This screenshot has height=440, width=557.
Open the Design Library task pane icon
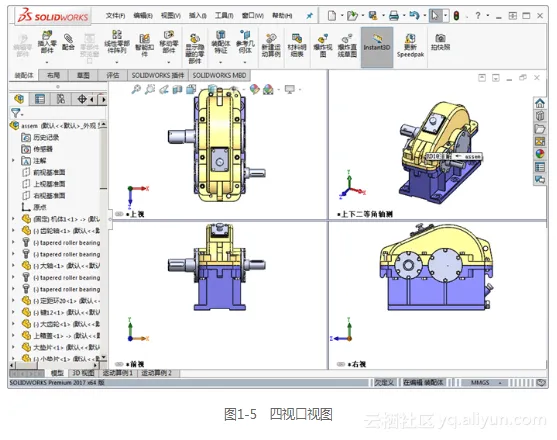[540, 116]
